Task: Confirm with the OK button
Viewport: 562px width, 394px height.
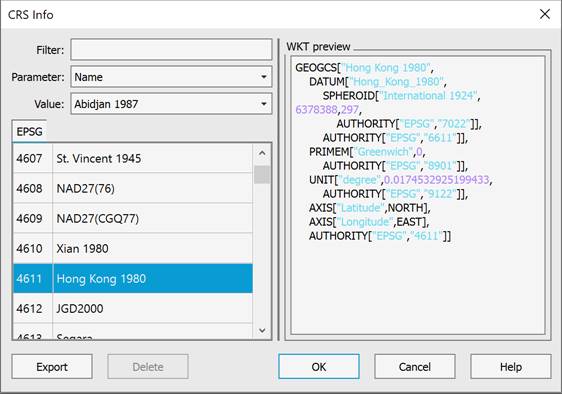Action: (319, 367)
